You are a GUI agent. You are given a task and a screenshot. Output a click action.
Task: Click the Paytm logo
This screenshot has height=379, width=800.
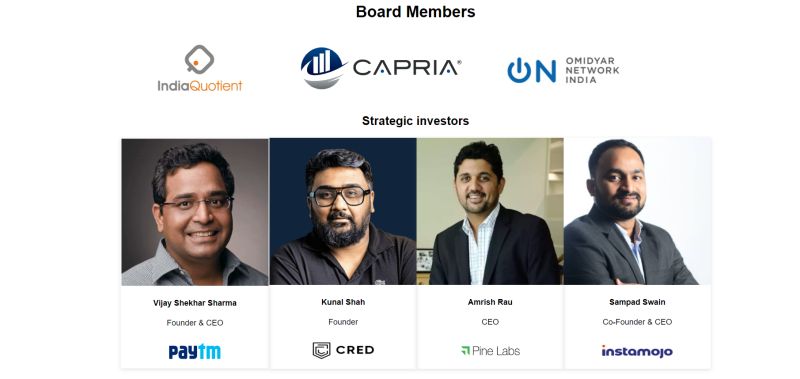pyautogui.click(x=195, y=351)
